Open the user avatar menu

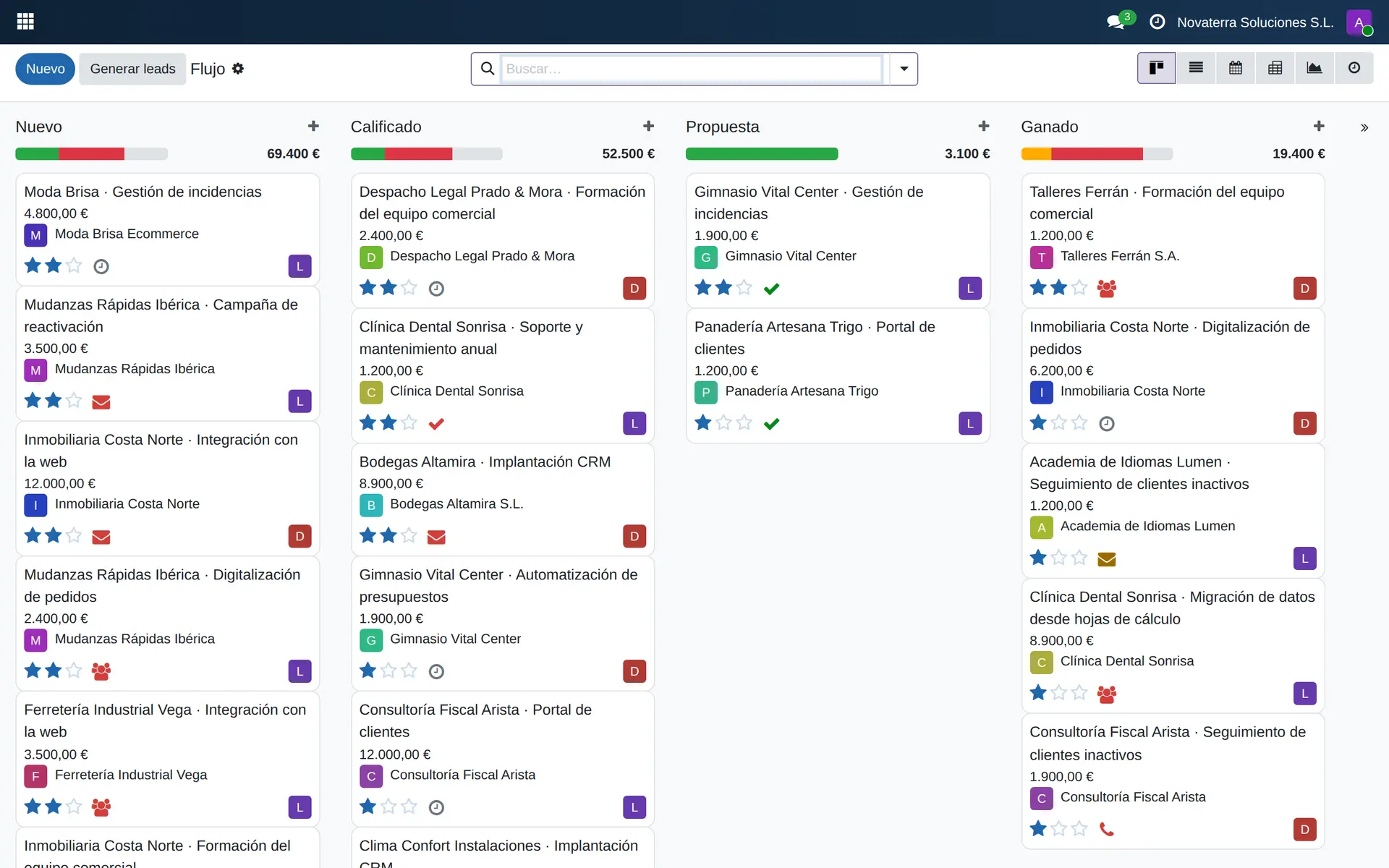[x=1359, y=22]
